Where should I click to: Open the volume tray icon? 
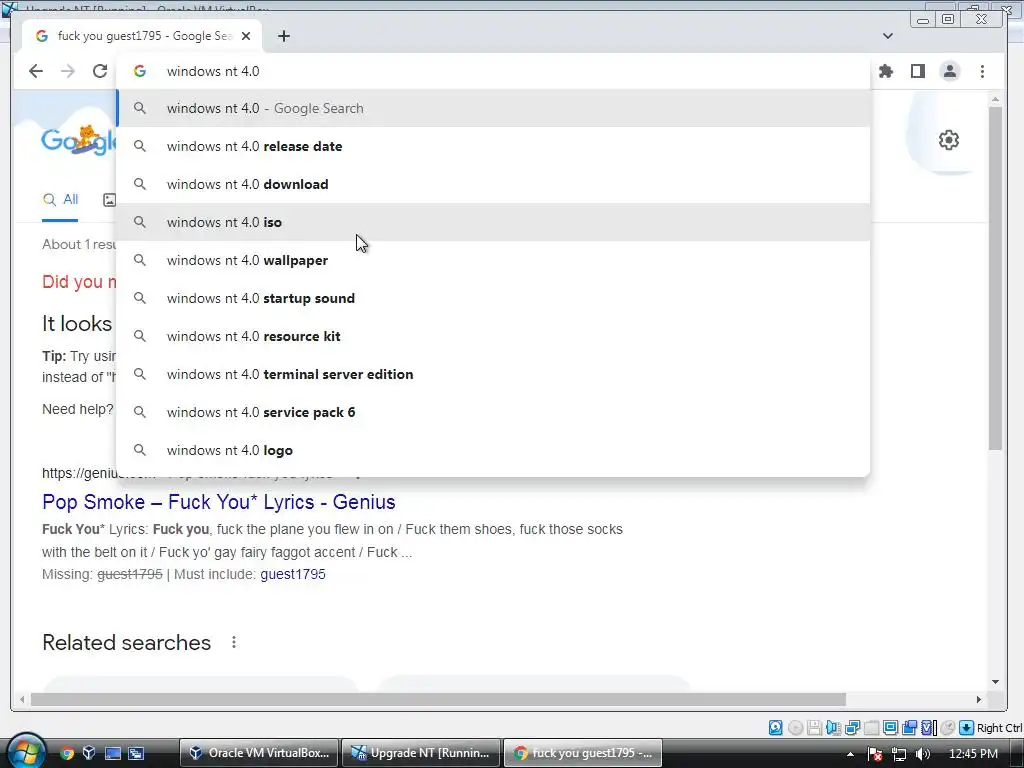922,754
